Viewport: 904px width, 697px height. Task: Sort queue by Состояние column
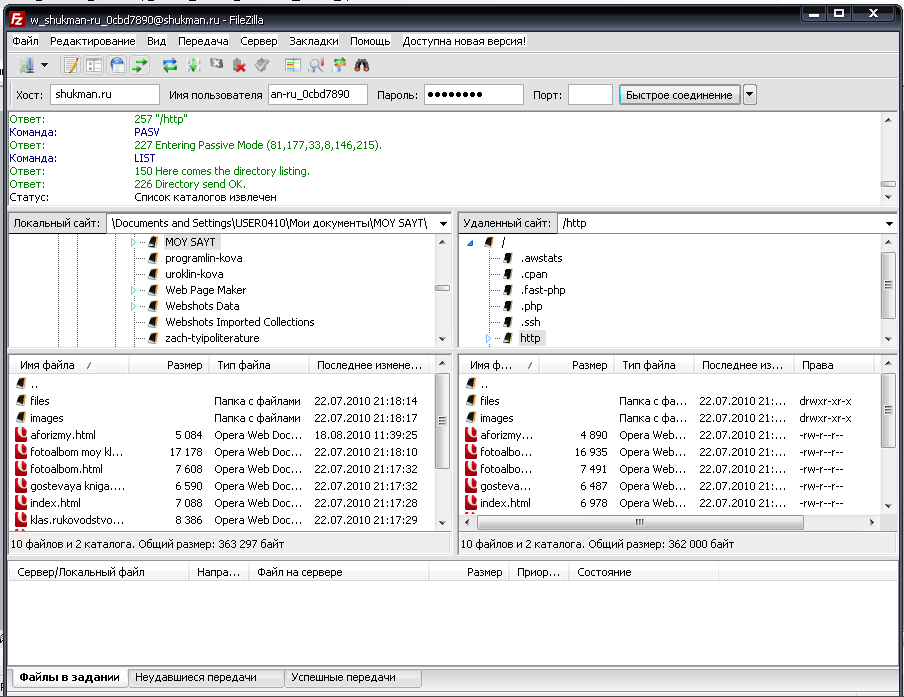(643, 572)
